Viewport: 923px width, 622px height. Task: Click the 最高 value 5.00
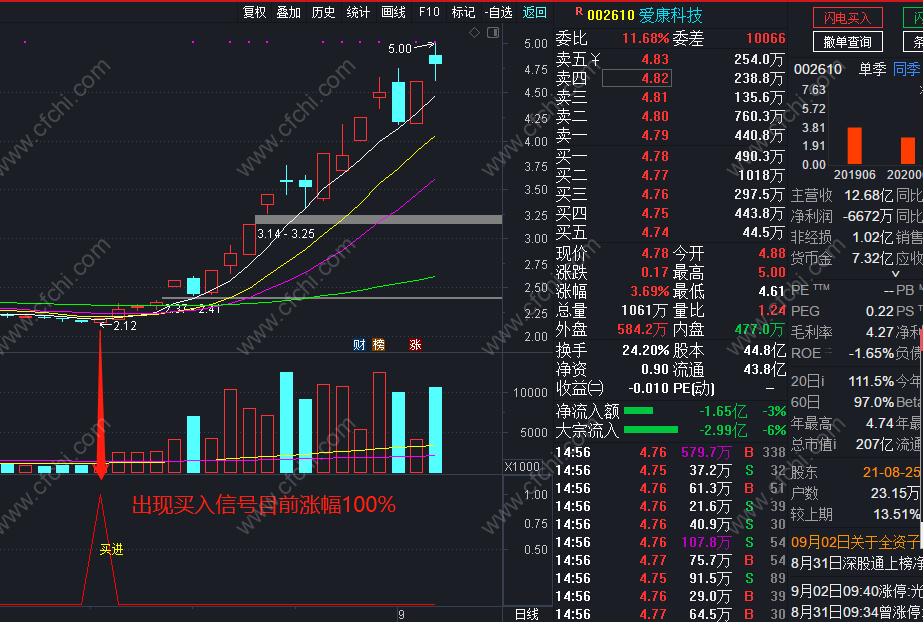772,272
